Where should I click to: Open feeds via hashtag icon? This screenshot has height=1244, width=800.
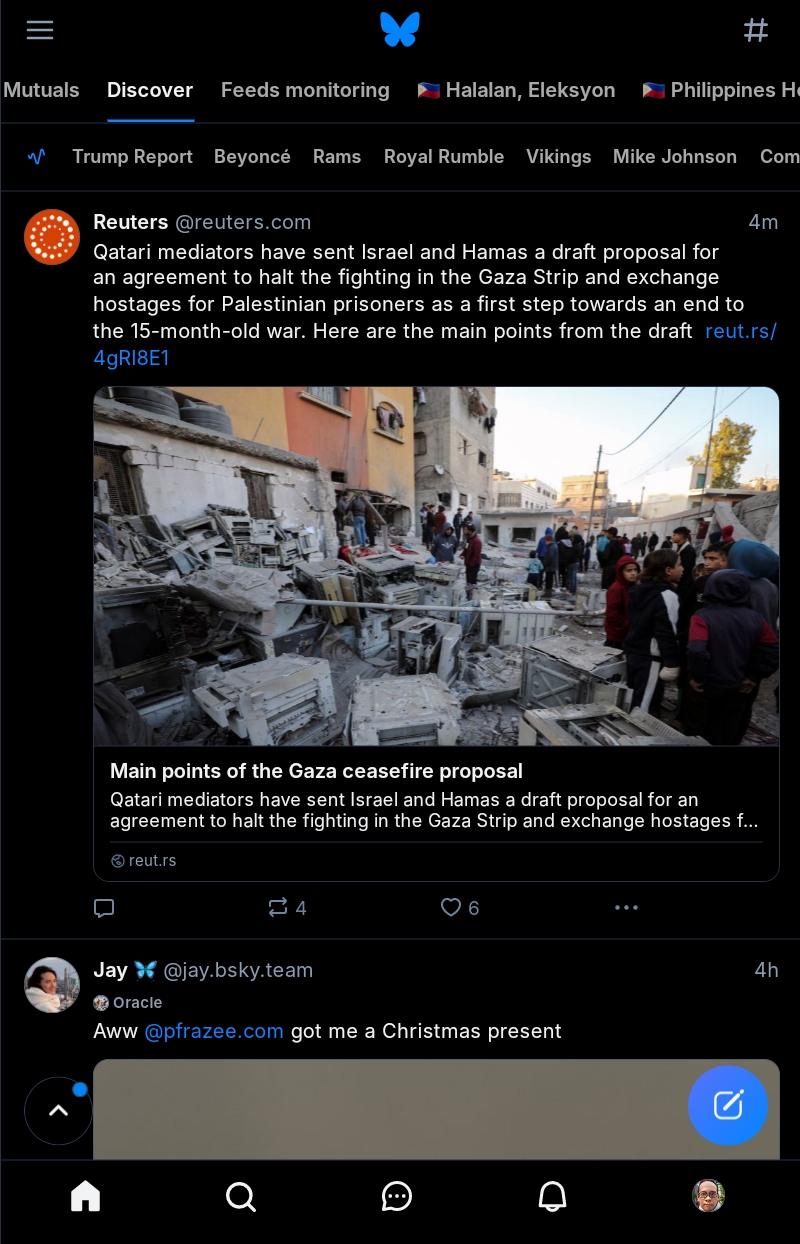pyautogui.click(x=756, y=30)
